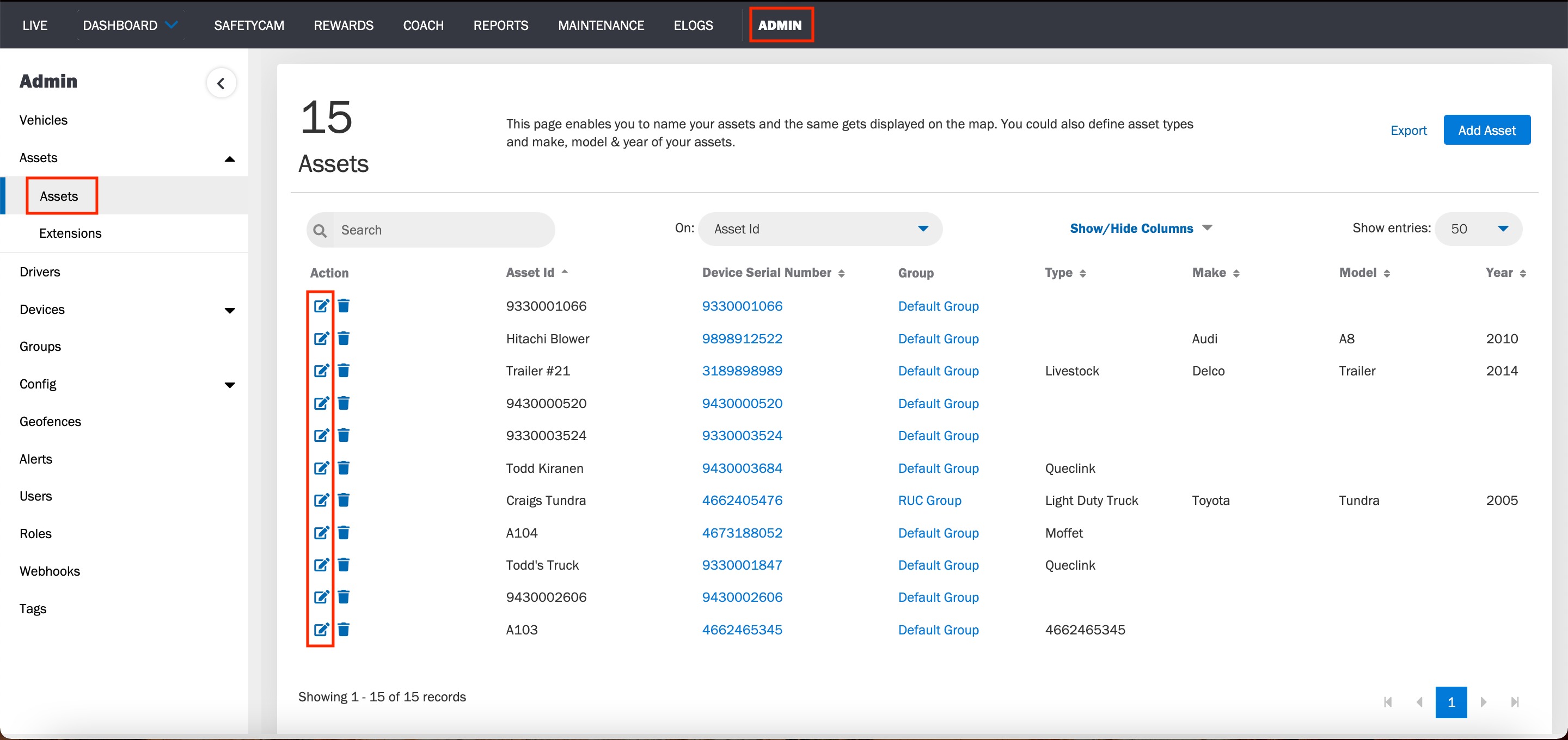This screenshot has height=740, width=1568.
Task: Open Default Group link for Trailer #21
Action: tap(938, 371)
